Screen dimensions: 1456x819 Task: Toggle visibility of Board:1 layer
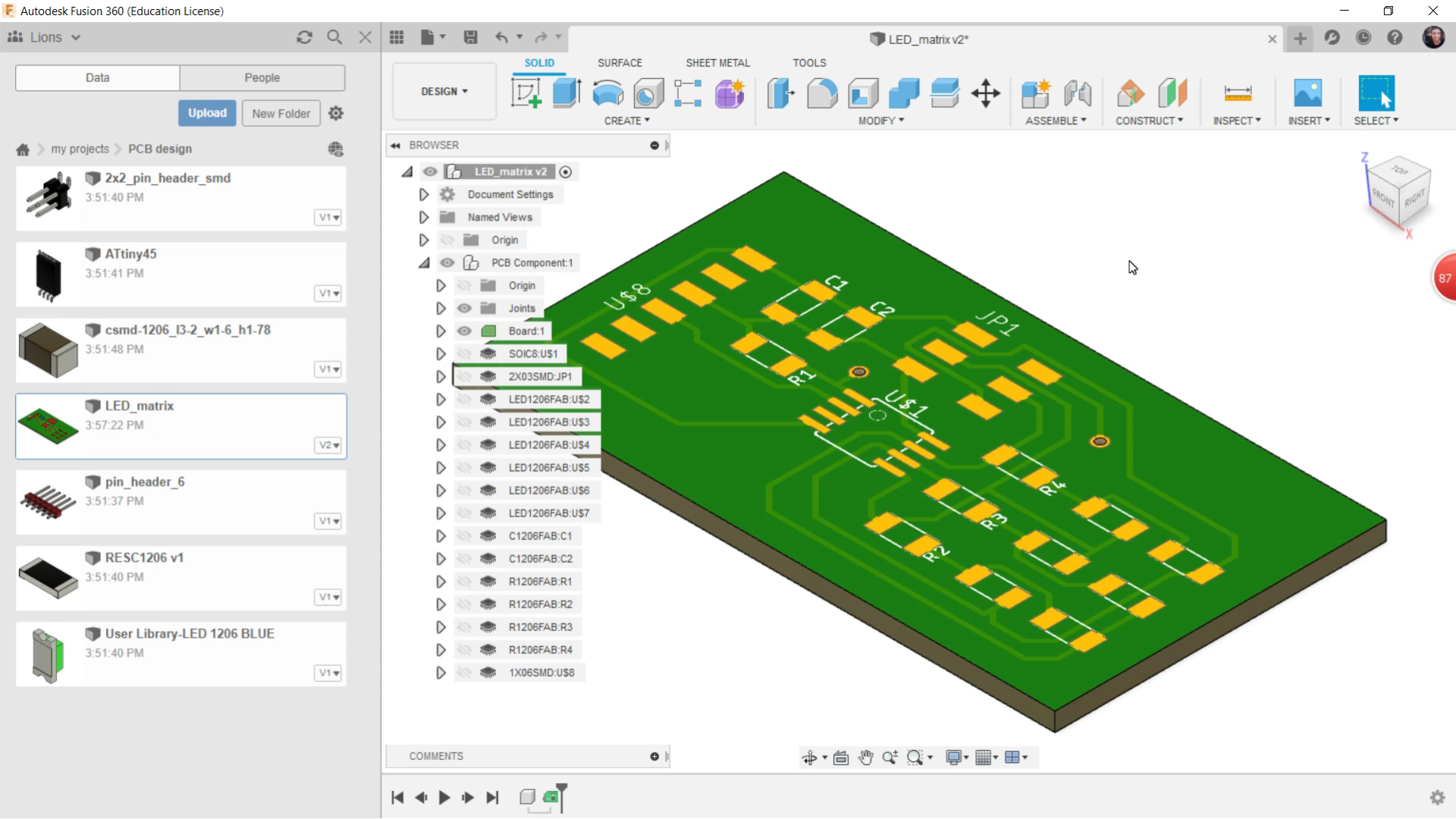464,331
